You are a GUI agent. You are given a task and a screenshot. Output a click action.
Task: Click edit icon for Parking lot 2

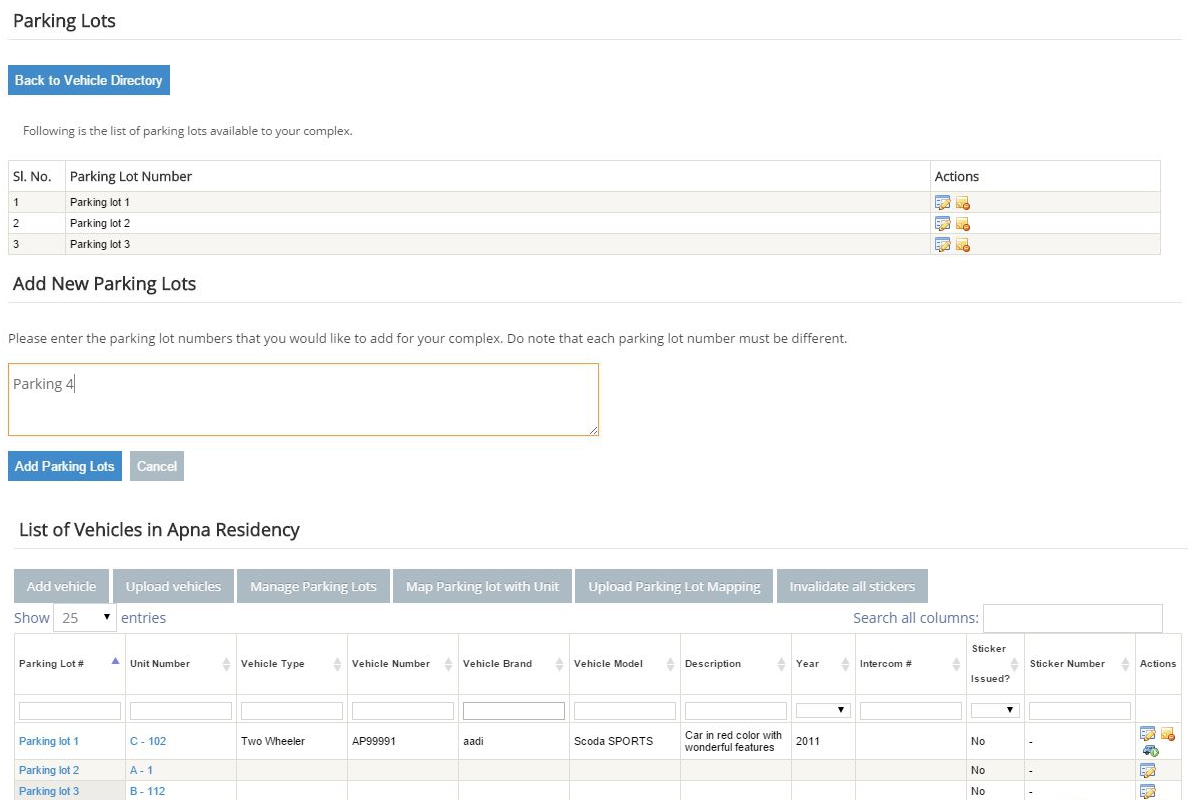click(x=942, y=224)
